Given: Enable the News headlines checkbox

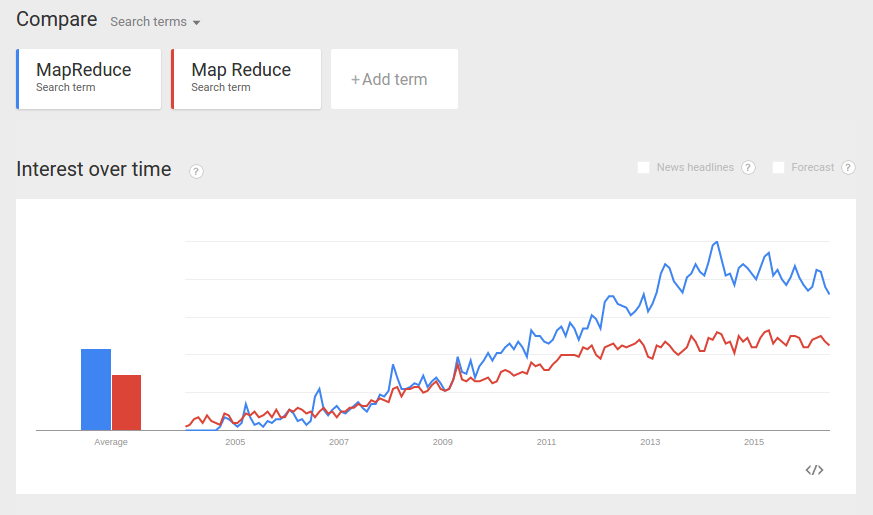Looking at the screenshot, I should (x=644, y=167).
